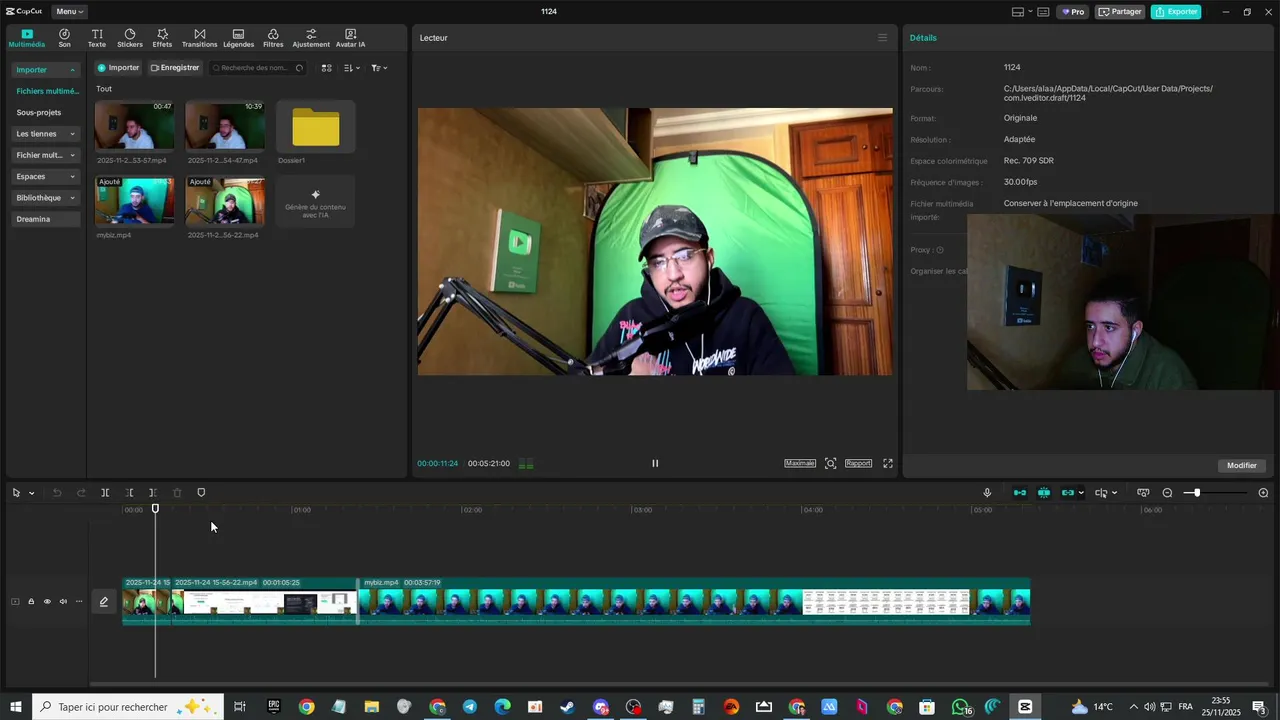This screenshot has height=720, width=1280.
Task: Click the Partager button
Action: pyautogui.click(x=1120, y=12)
